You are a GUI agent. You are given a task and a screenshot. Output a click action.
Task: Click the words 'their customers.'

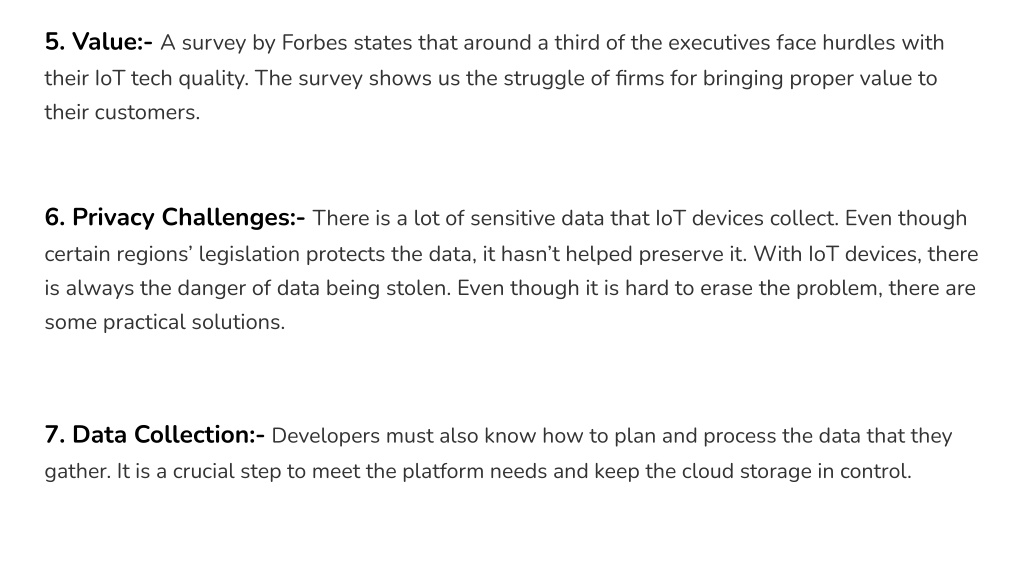pyautogui.click(x=122, y=112)
